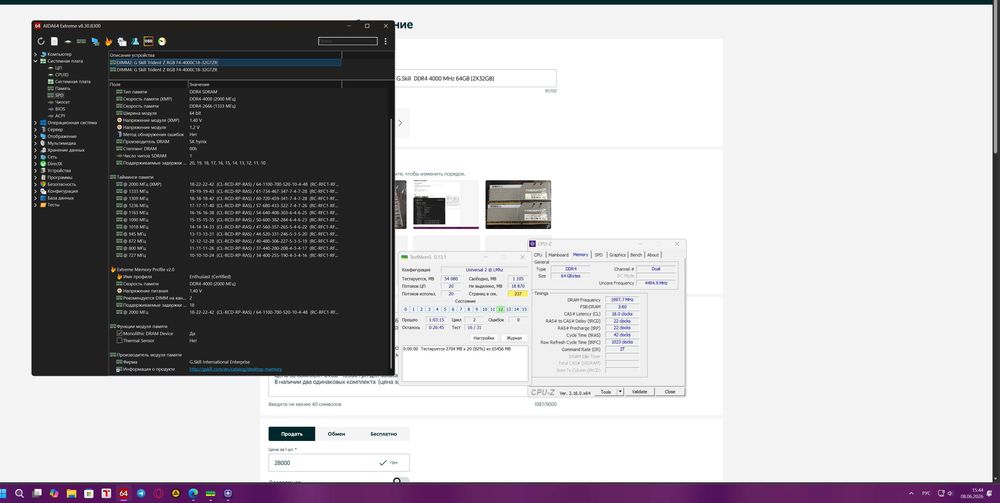
Task: Click the Validate button in CPU-Z
Action: pos(640,391)
